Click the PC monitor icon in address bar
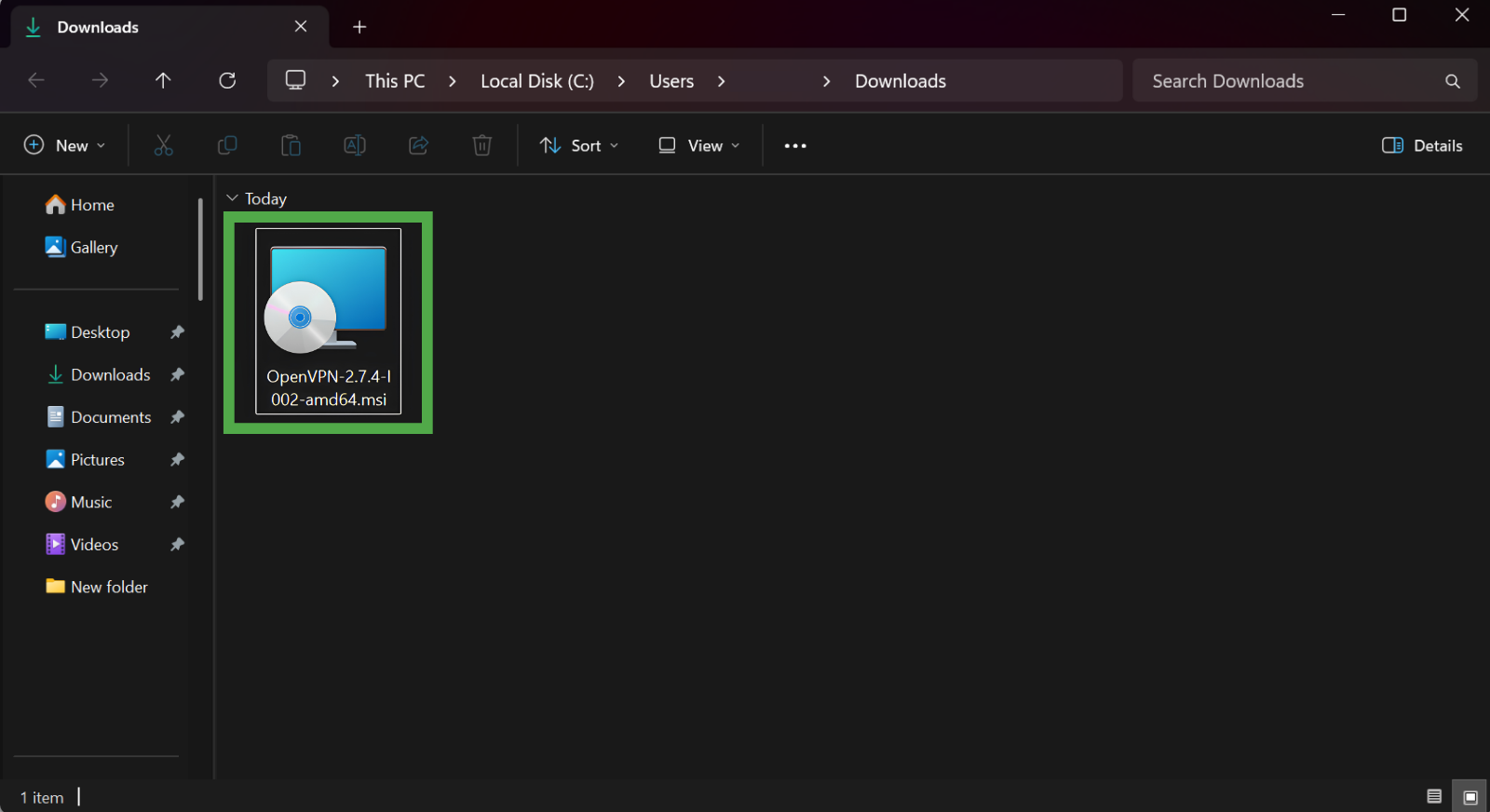The height and width of the screenshot is (812, 1490). pyautogui.click(x=295, y=80)
